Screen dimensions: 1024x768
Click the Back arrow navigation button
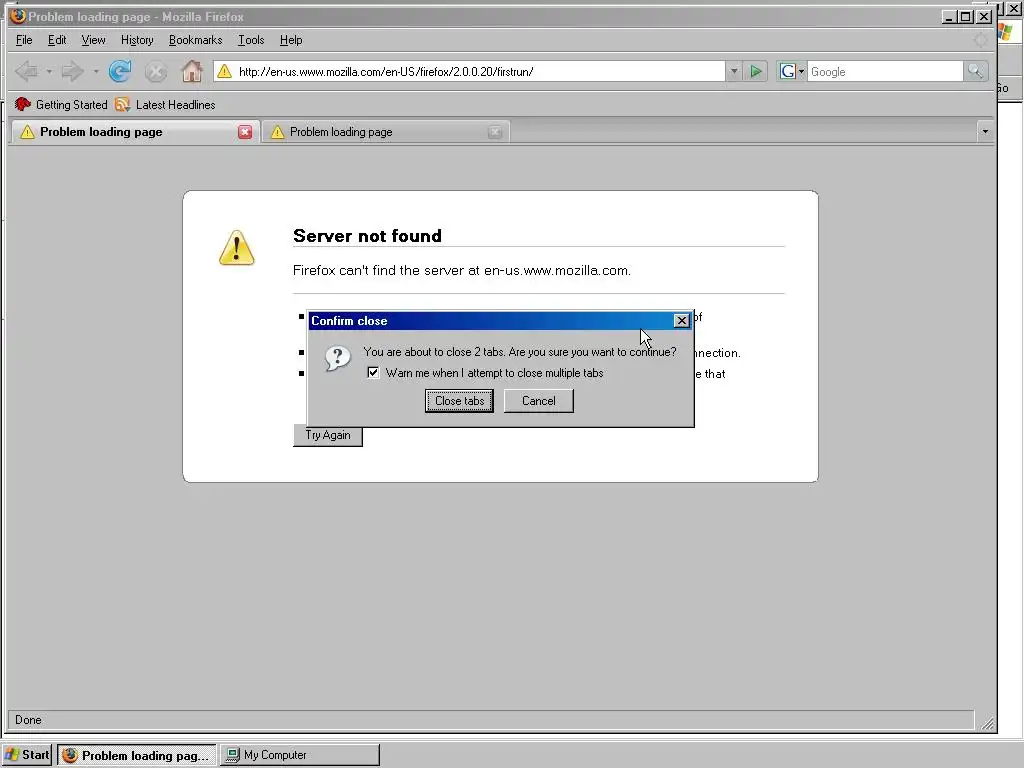(x=26, y=71)
